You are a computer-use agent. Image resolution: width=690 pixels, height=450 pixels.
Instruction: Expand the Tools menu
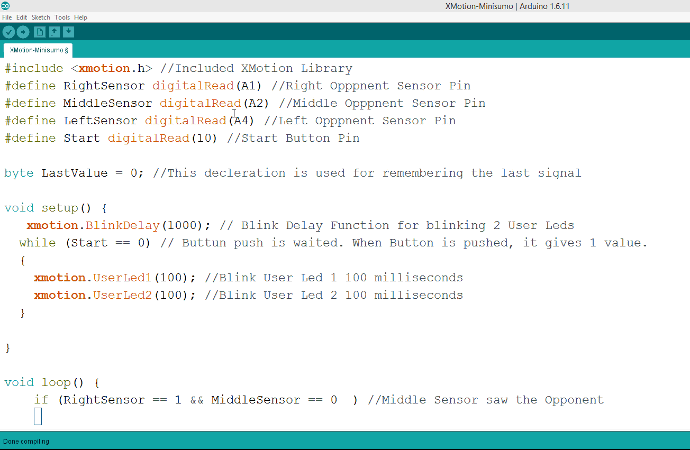63,18
